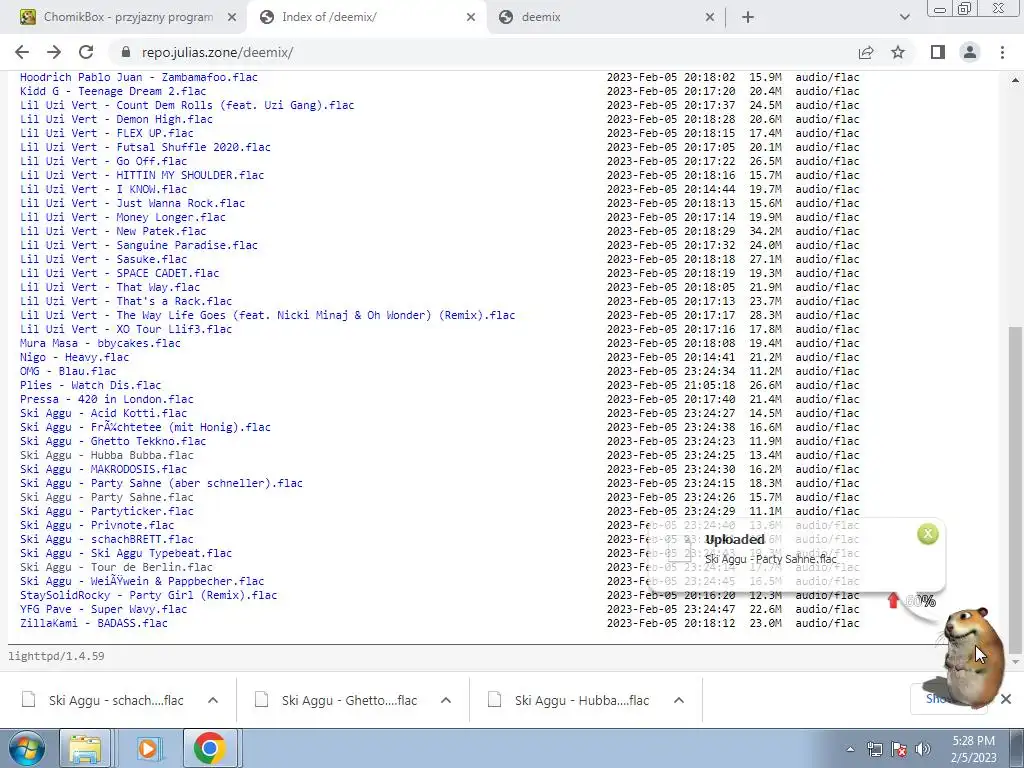This screenshot has width=1024, height=768.
Task: Close the ChomikBox Uploaded notification
Action: pos(927,534)
